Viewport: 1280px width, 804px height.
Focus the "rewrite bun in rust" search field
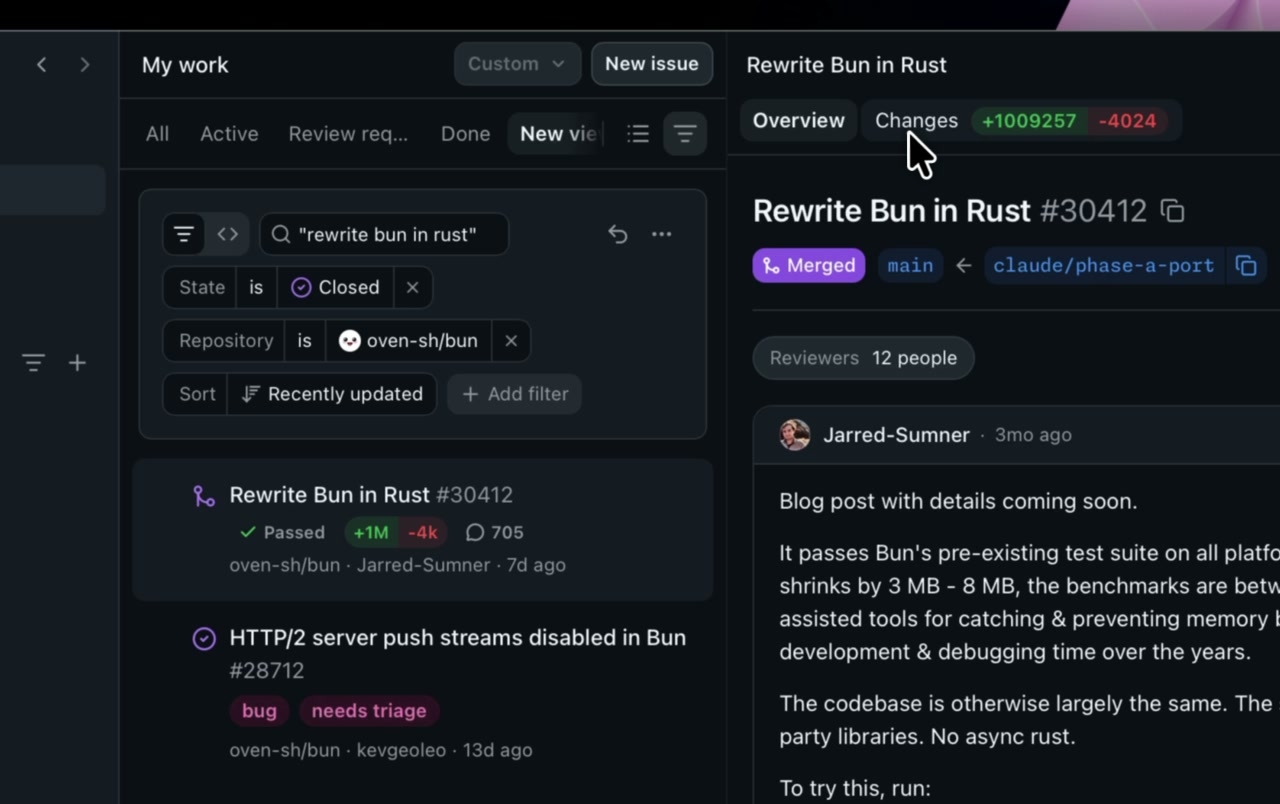click(x=384, y=234)
